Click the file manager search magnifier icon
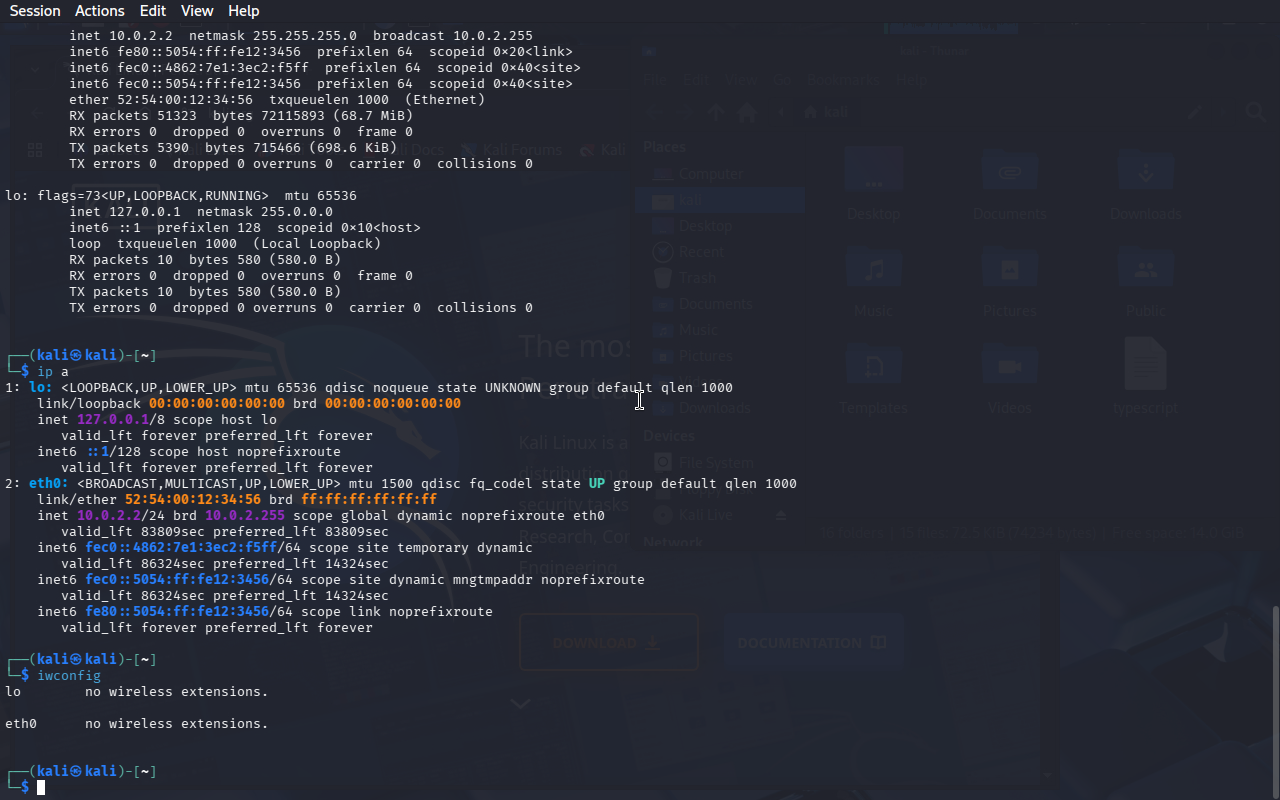This screenshot has height=800, width=1280. pos(1256,113)
